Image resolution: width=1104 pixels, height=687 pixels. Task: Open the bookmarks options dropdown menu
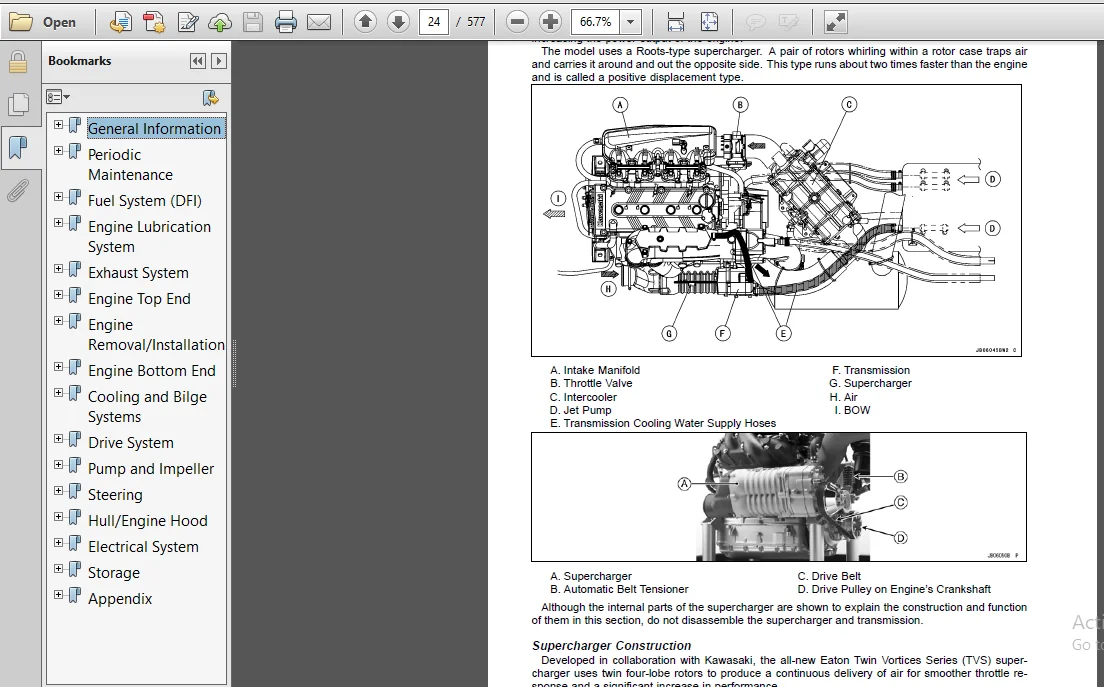(58, 97)
